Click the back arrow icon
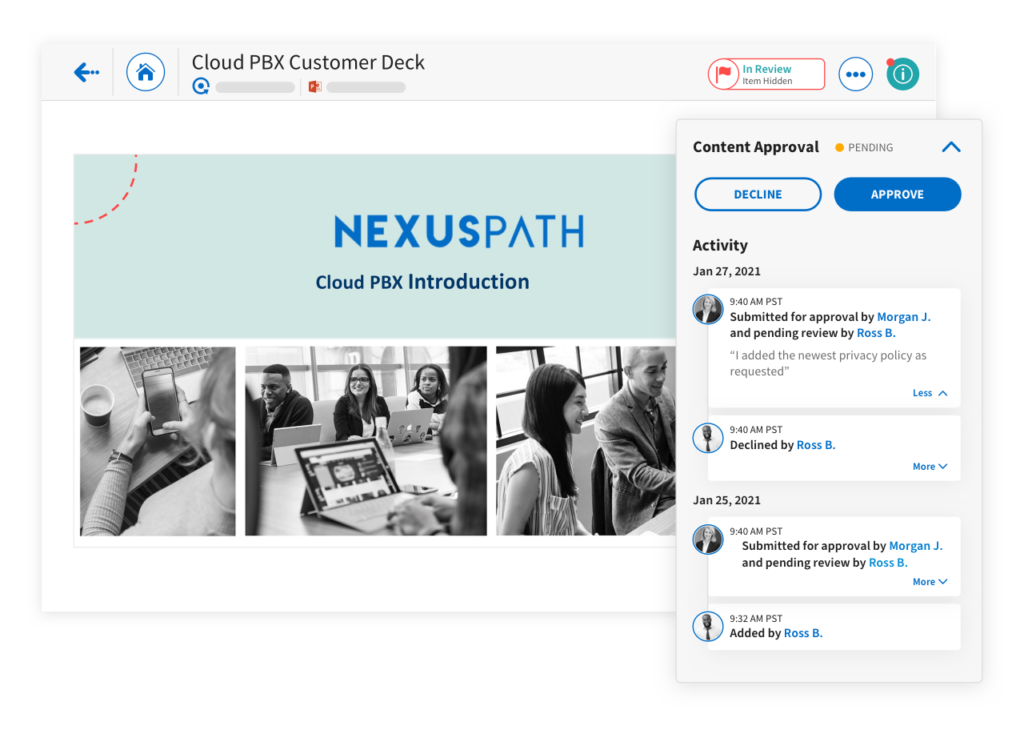 point(86,72)
